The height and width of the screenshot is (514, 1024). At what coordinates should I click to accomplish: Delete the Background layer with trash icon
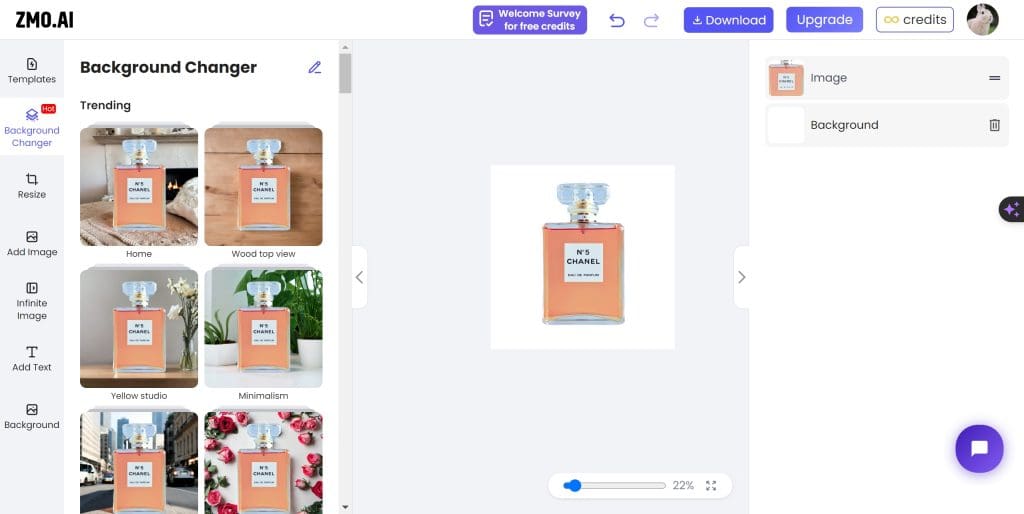[994, 125]
